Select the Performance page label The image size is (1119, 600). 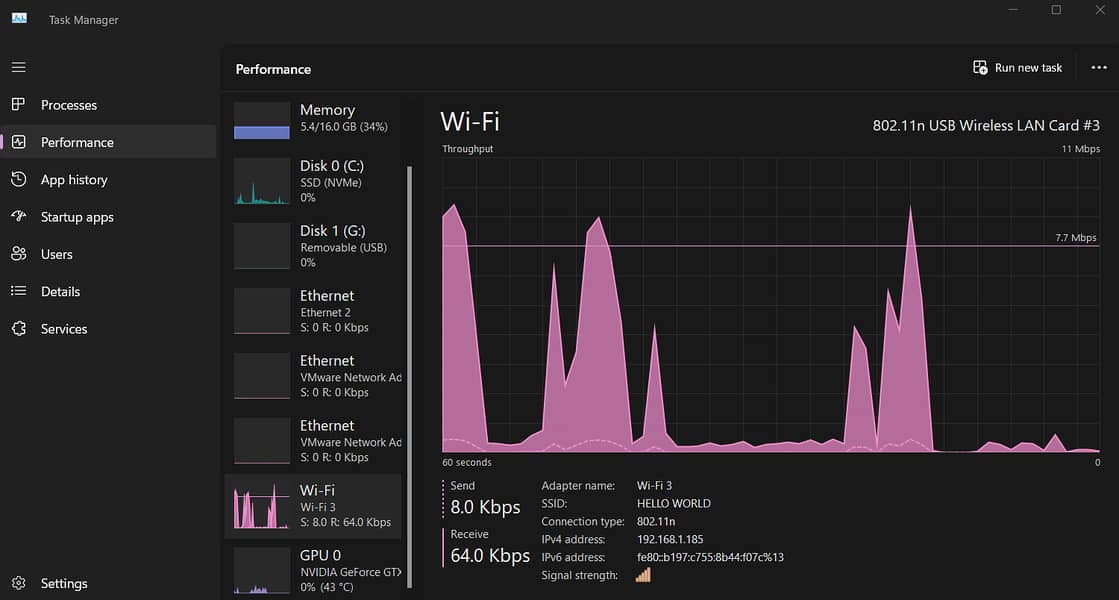click(77, 142)
